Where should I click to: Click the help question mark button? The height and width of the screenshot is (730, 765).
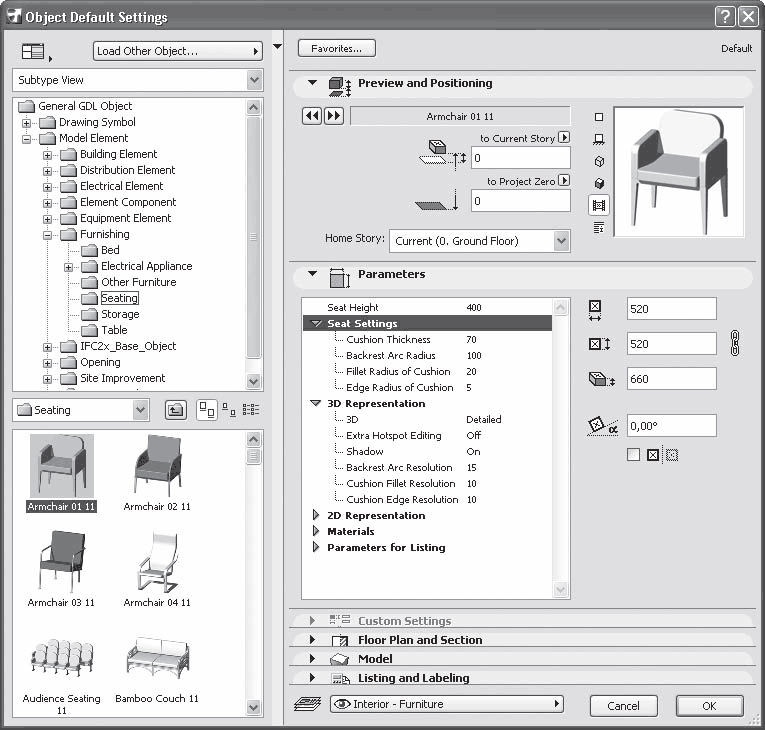point(725,17)
